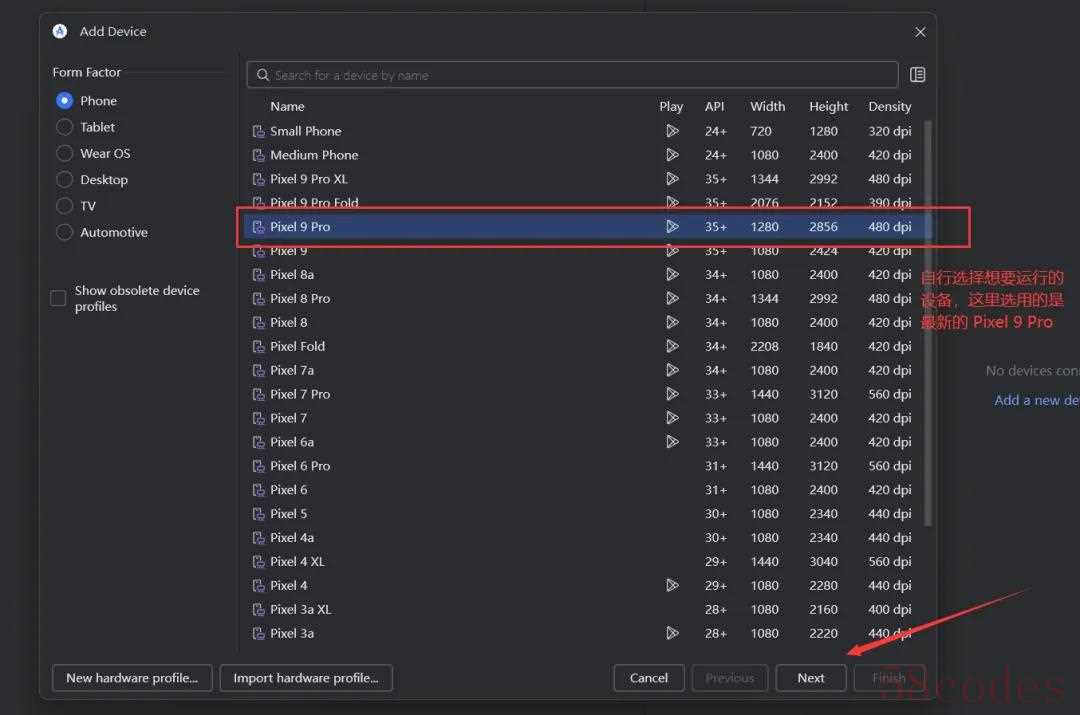Click the Play Store icon for Pixel 7 Pro
The width and height of the screenshot is (1080, 715).
coord(672,394)
